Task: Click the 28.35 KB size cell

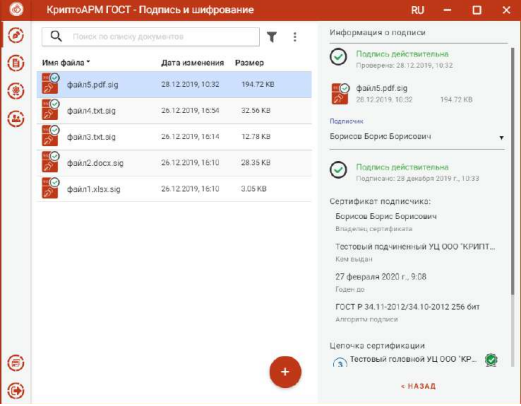Action: [256, 163]
